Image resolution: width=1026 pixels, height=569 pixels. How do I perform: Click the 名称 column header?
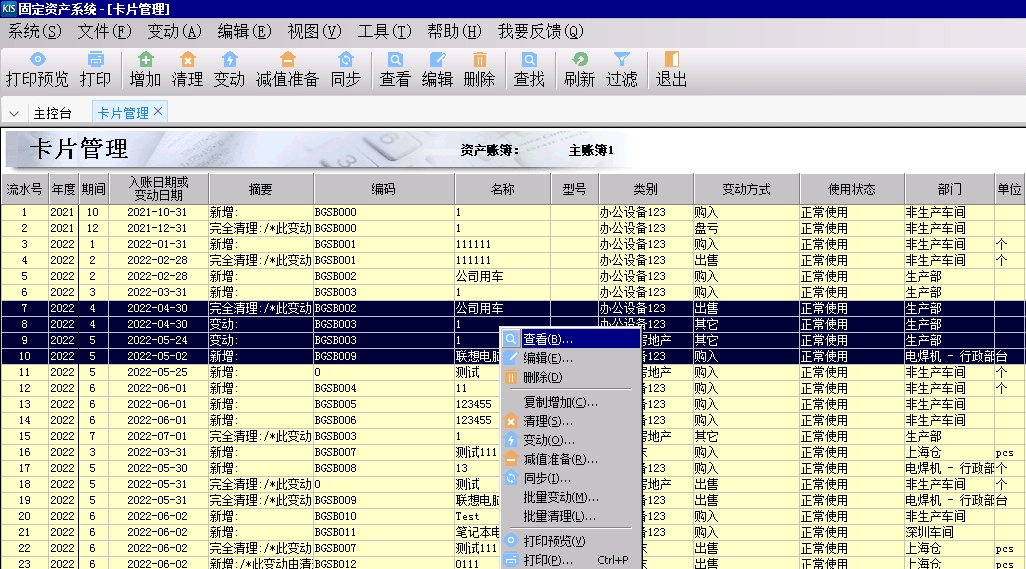[x=503, y=189]
